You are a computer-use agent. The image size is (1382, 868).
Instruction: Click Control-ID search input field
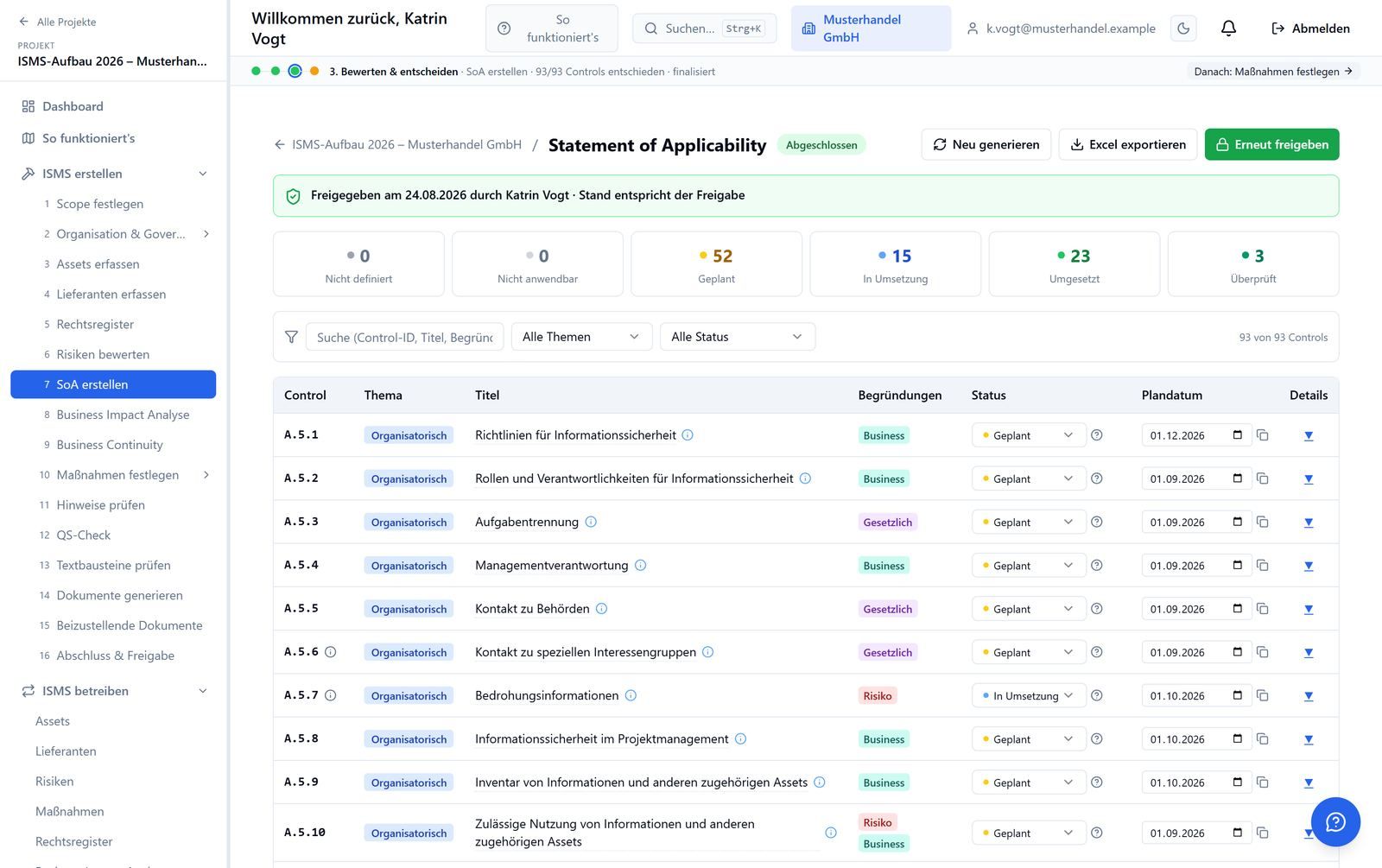coord(404,337)
